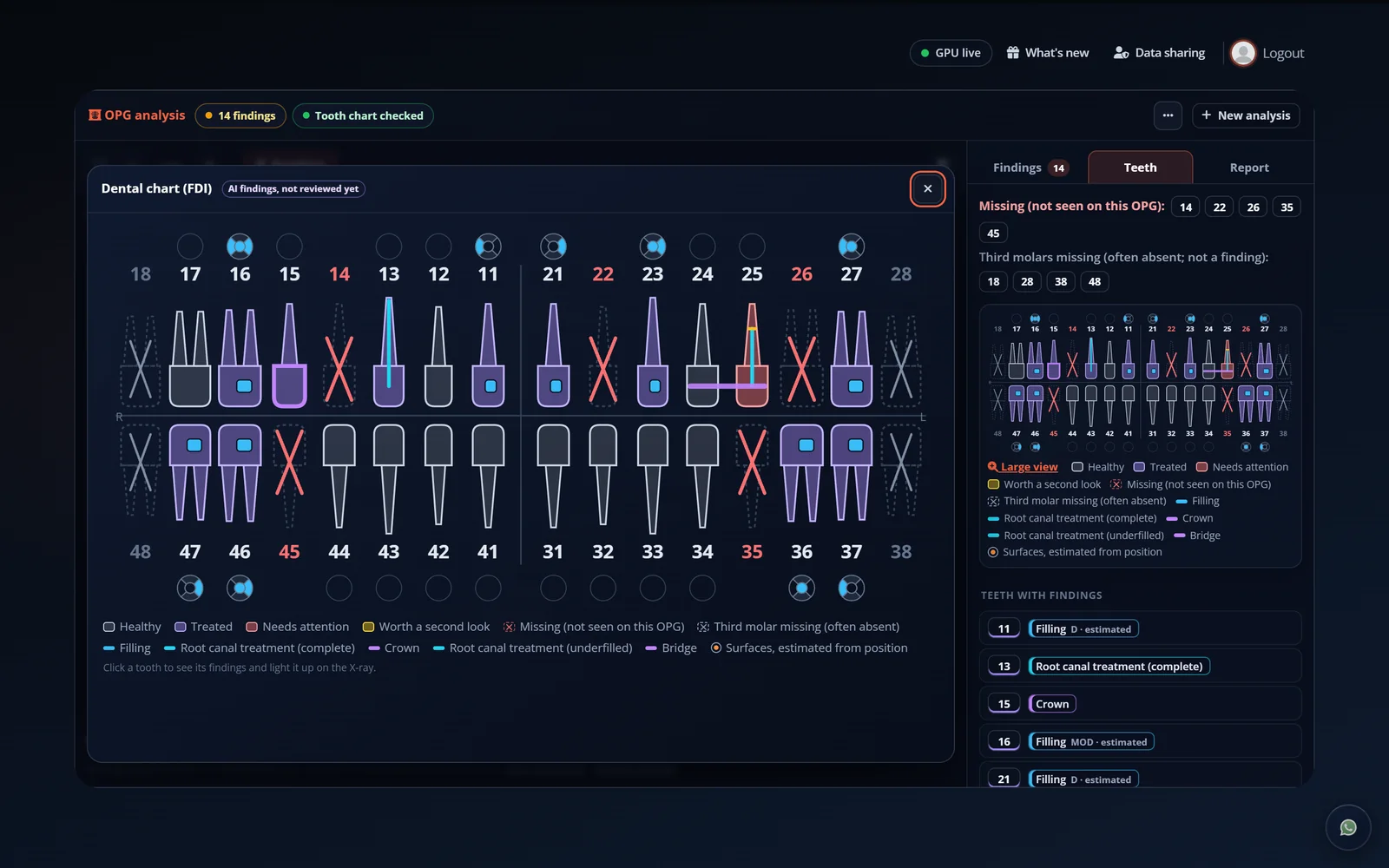Select healthy lower tooth 43
The width and height of the screenshot is (1389, 868).
tap(389, 478)
